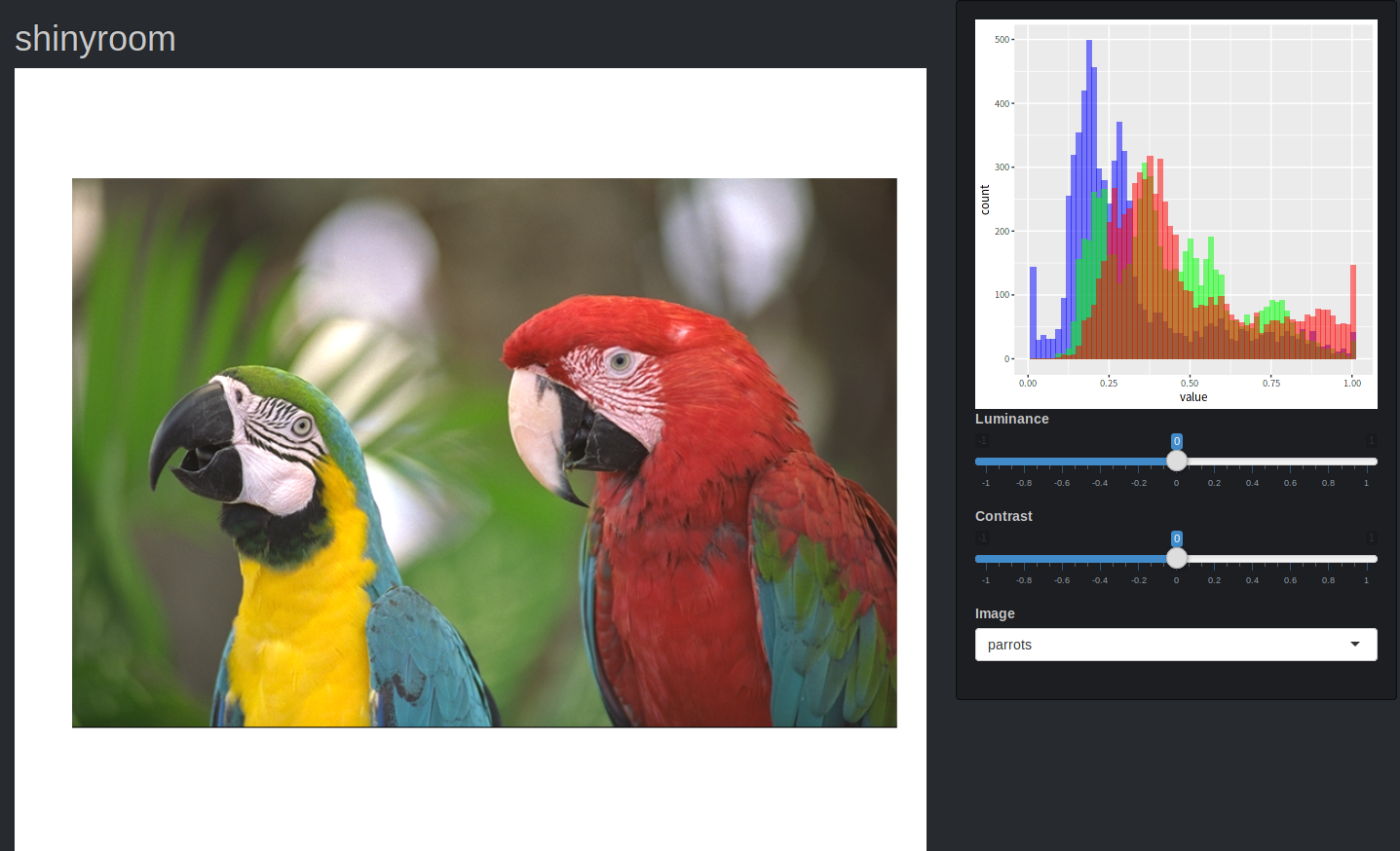
Task: Click the blue value badge above Contrast handle
Action: (1176, 538)
